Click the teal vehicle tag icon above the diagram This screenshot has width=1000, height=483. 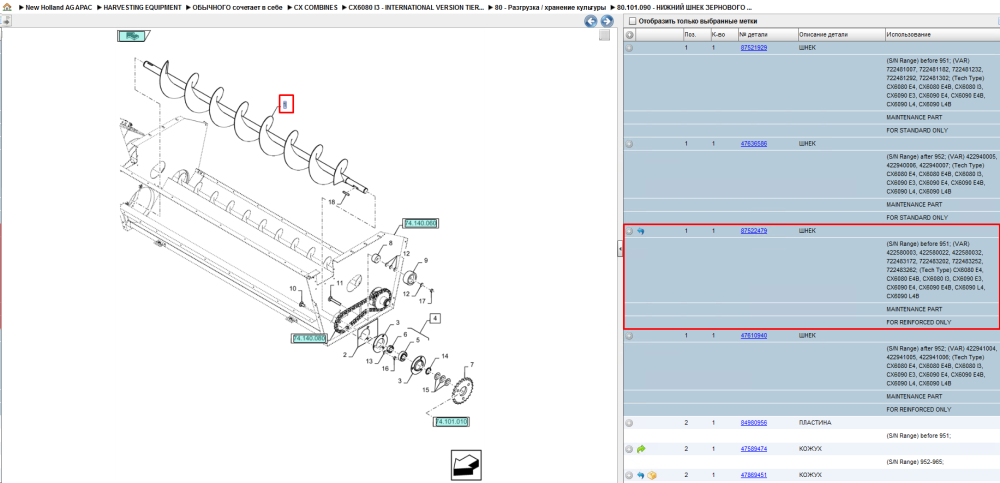tap(133, 36)
